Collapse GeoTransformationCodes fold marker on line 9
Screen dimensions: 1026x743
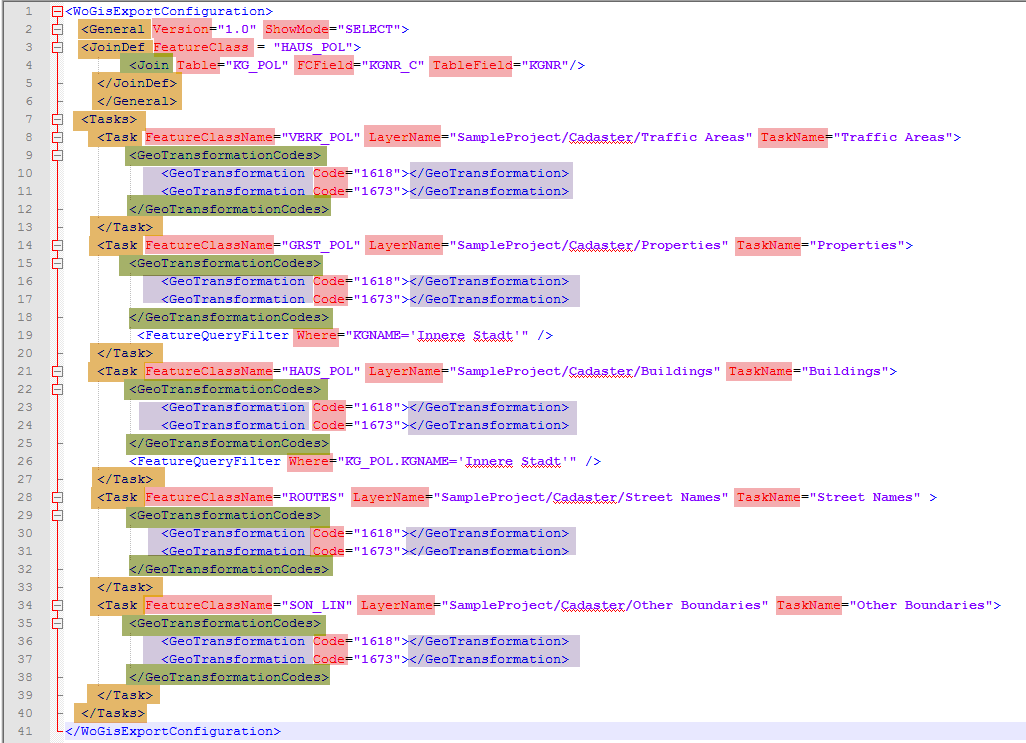tap(57, 155)
